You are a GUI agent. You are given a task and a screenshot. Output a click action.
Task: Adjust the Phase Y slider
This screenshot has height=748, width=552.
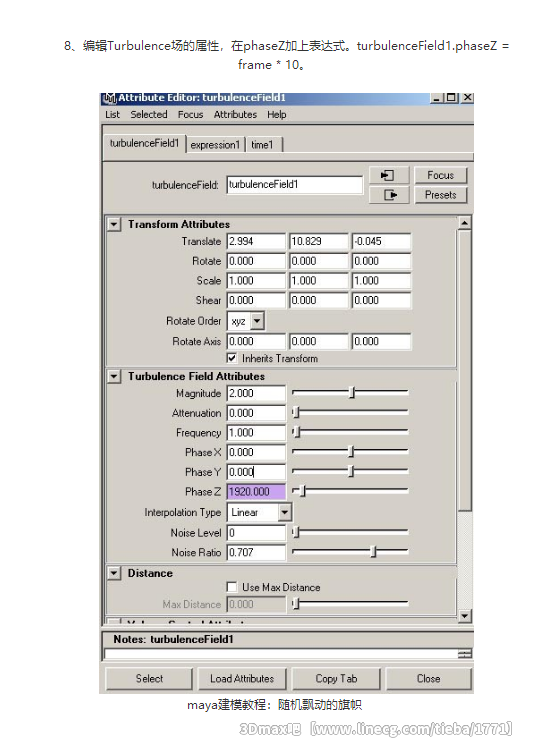point(351,471)
